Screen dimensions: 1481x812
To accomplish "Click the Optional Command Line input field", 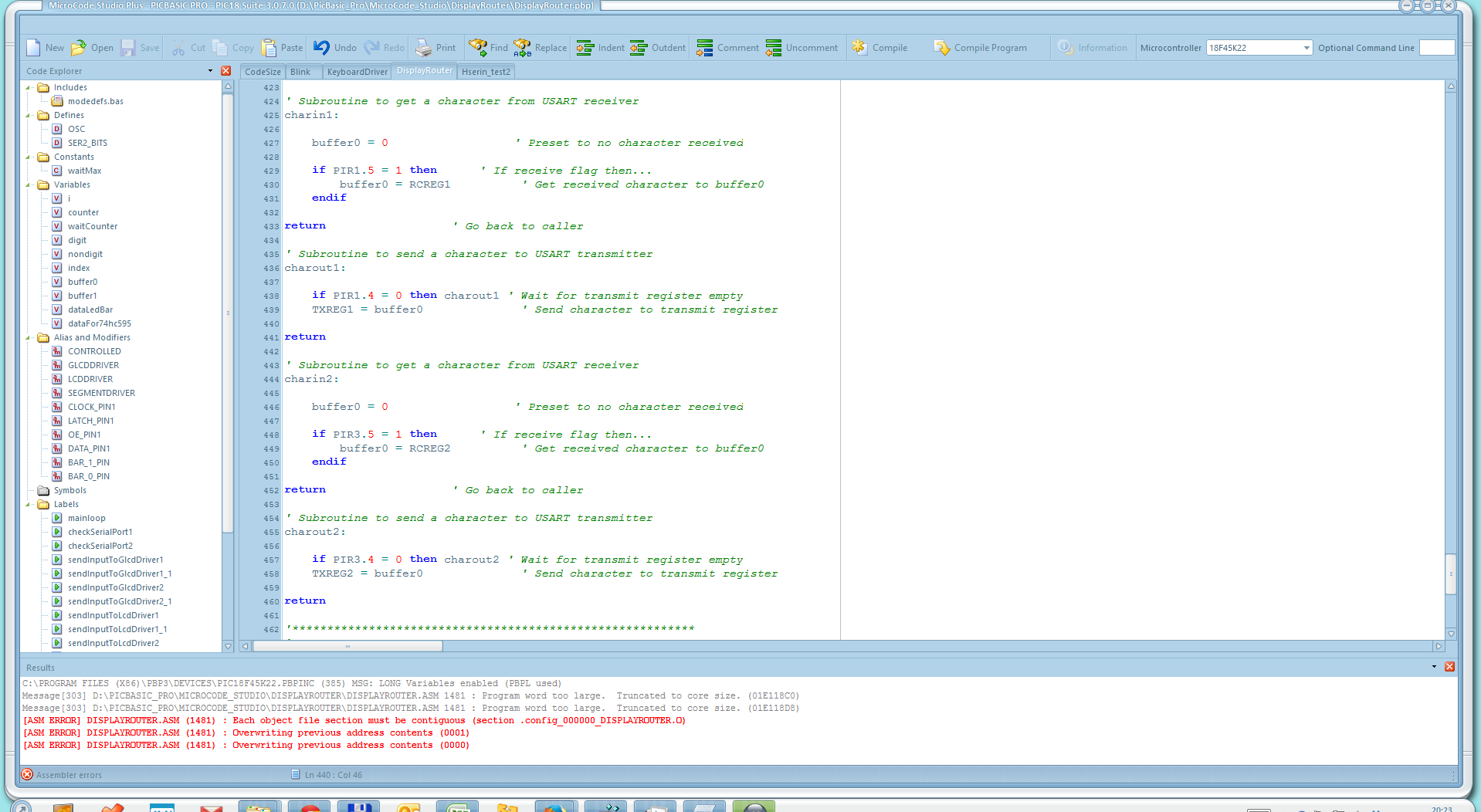I will (1436, 48).
